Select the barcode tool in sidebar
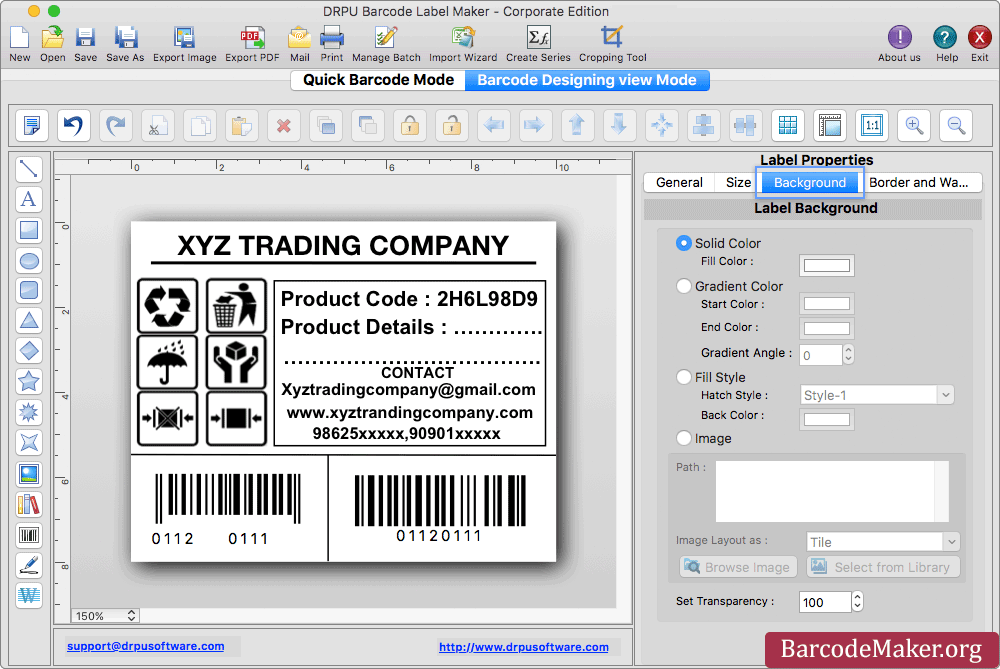Viewport: 1000px width, 669px height. click(x=29, y=534)
